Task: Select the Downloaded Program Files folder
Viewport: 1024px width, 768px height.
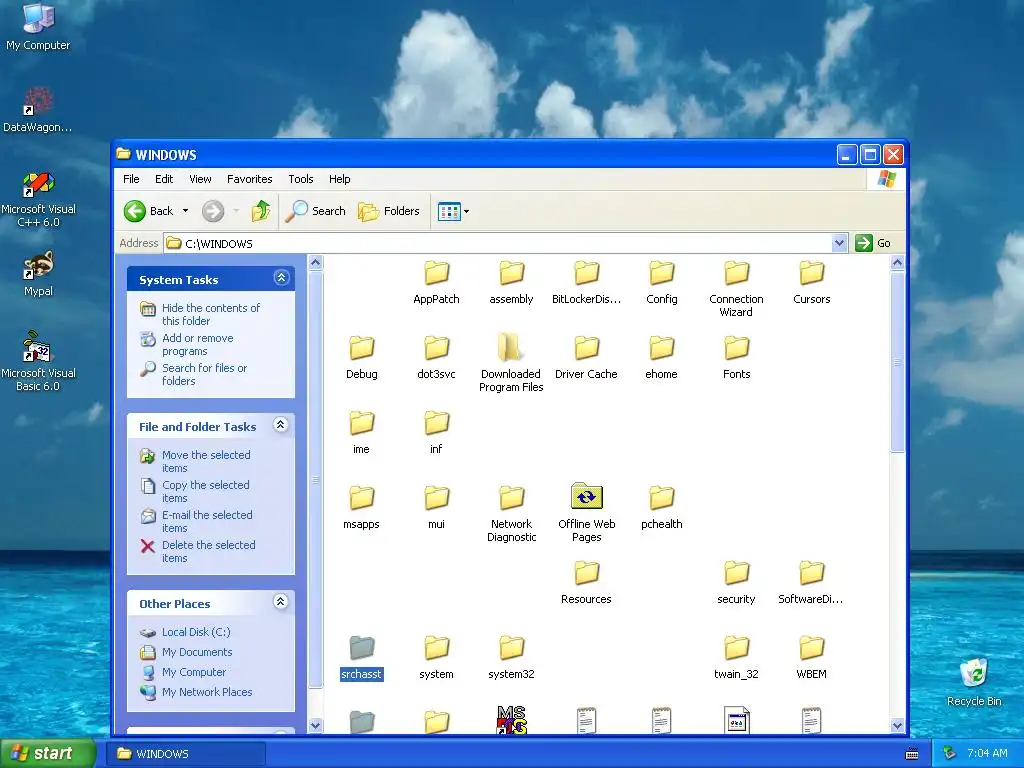Action: [511, 364]
